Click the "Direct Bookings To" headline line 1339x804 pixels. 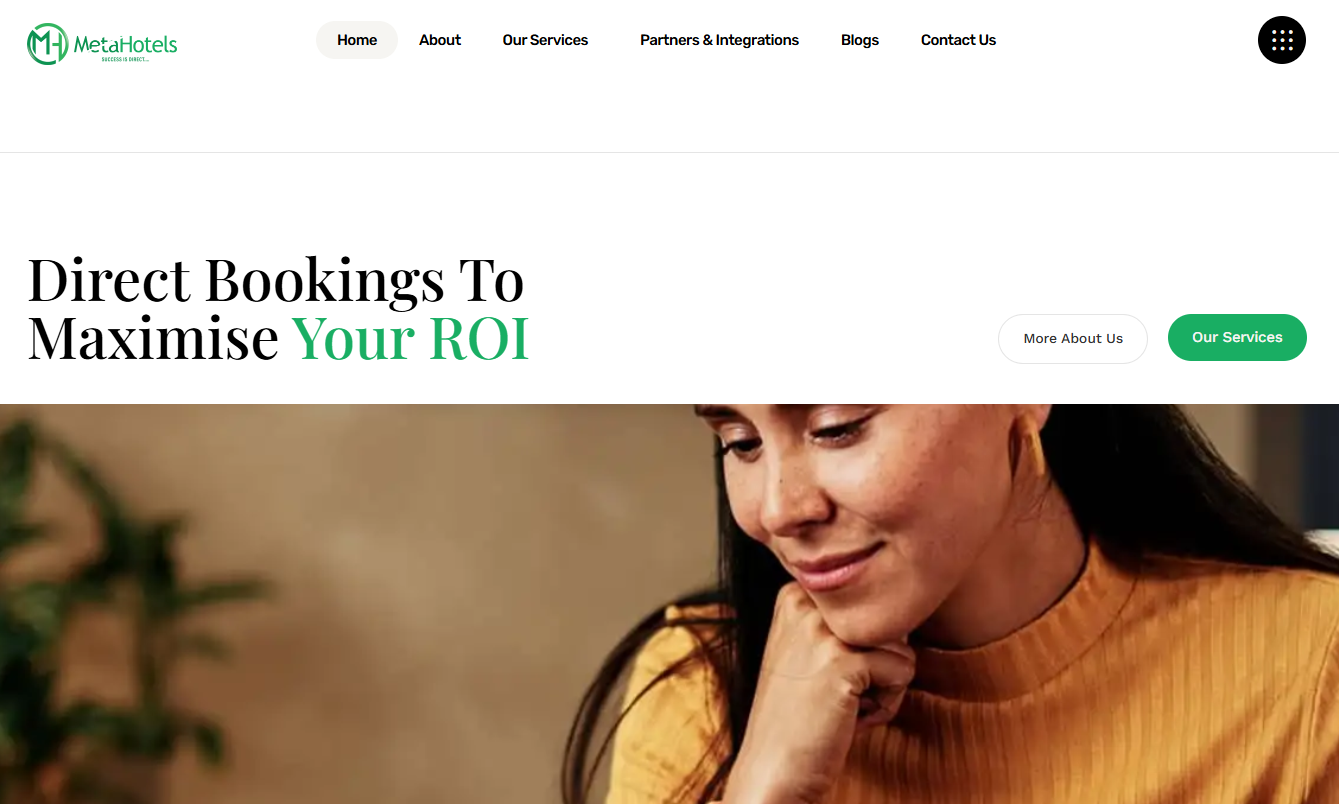click(x=276, y=280)
